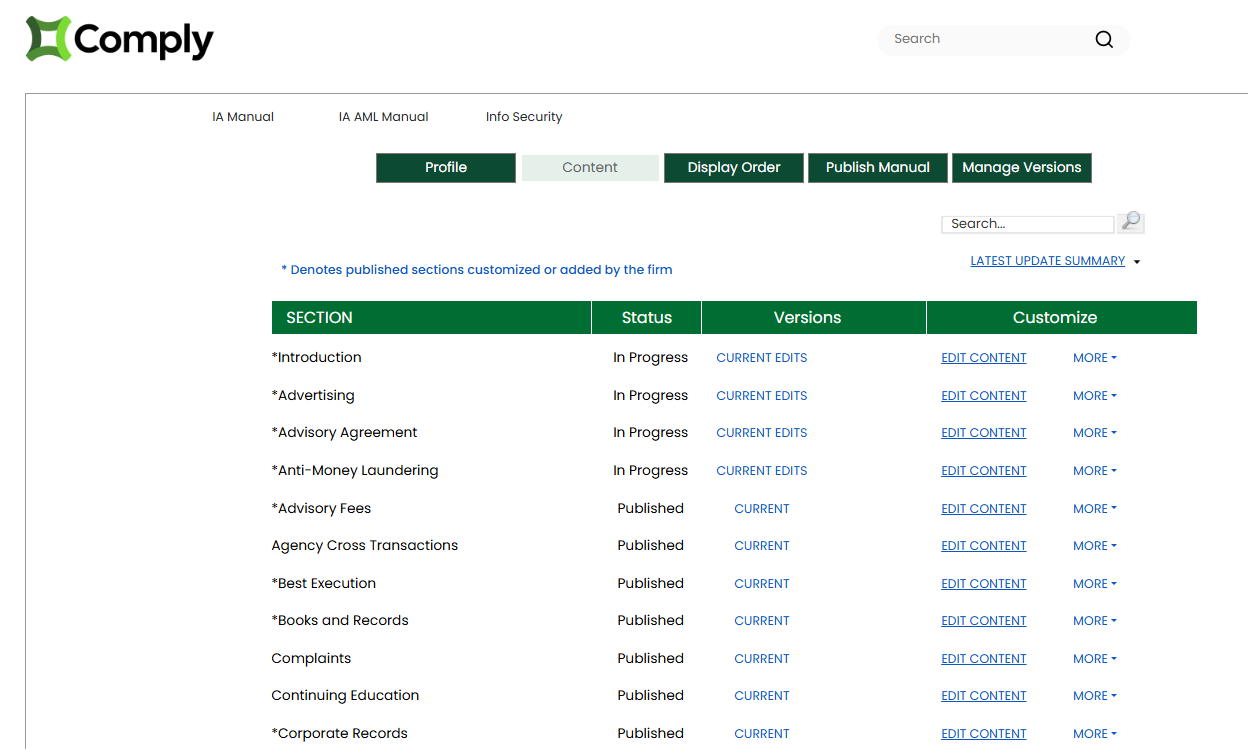The width and height of the screenshot is (1248, 750).
Task: Select the Content tab
Action: coord(590,167)
